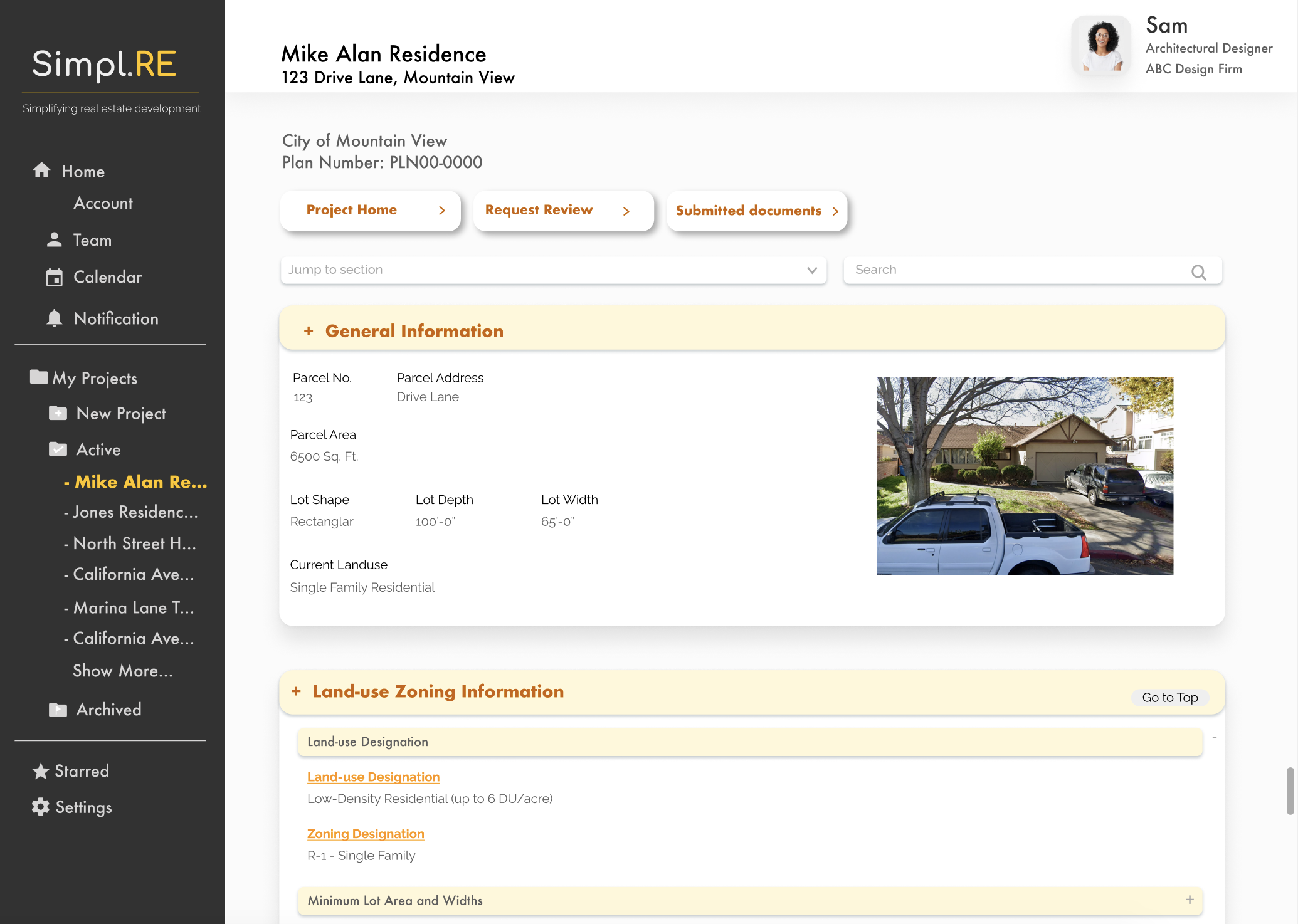Viewport: 1298px width, 924px height.
Task: Click the Home house icon in sidebar
Action: [42, 170]
